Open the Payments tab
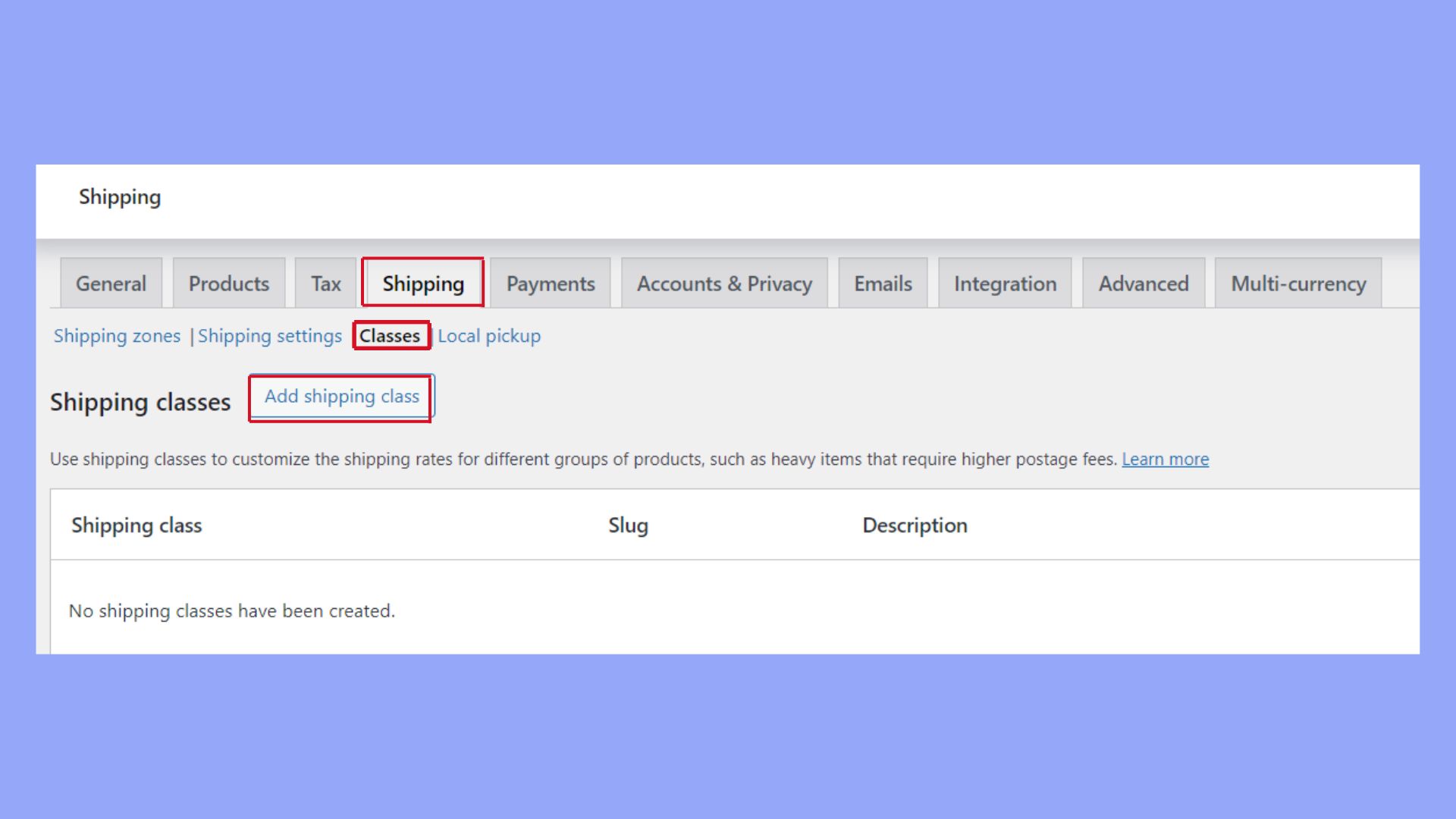The image size is (1456, 819). pos(551,283)
